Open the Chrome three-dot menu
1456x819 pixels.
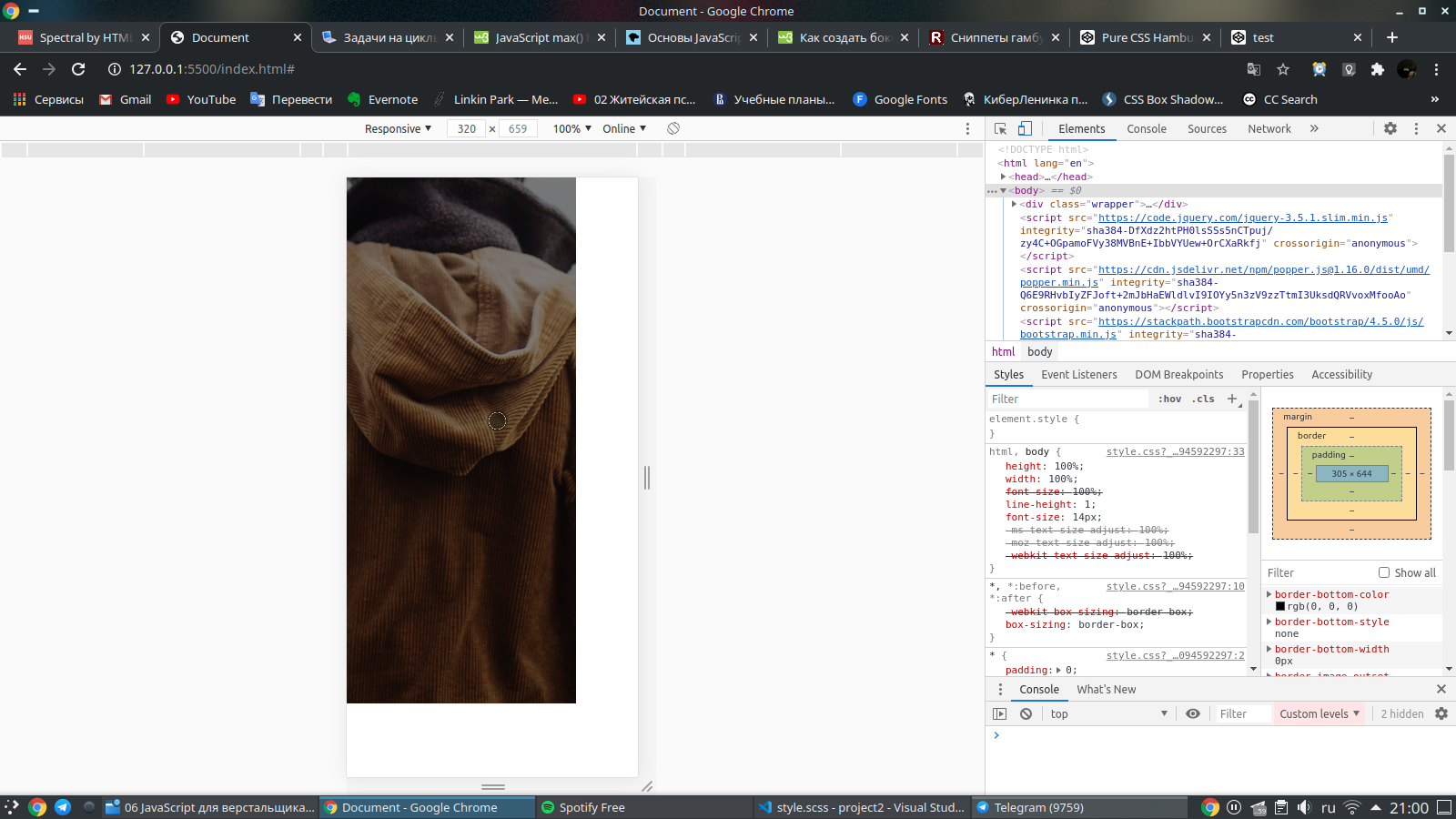point(1436,69)
